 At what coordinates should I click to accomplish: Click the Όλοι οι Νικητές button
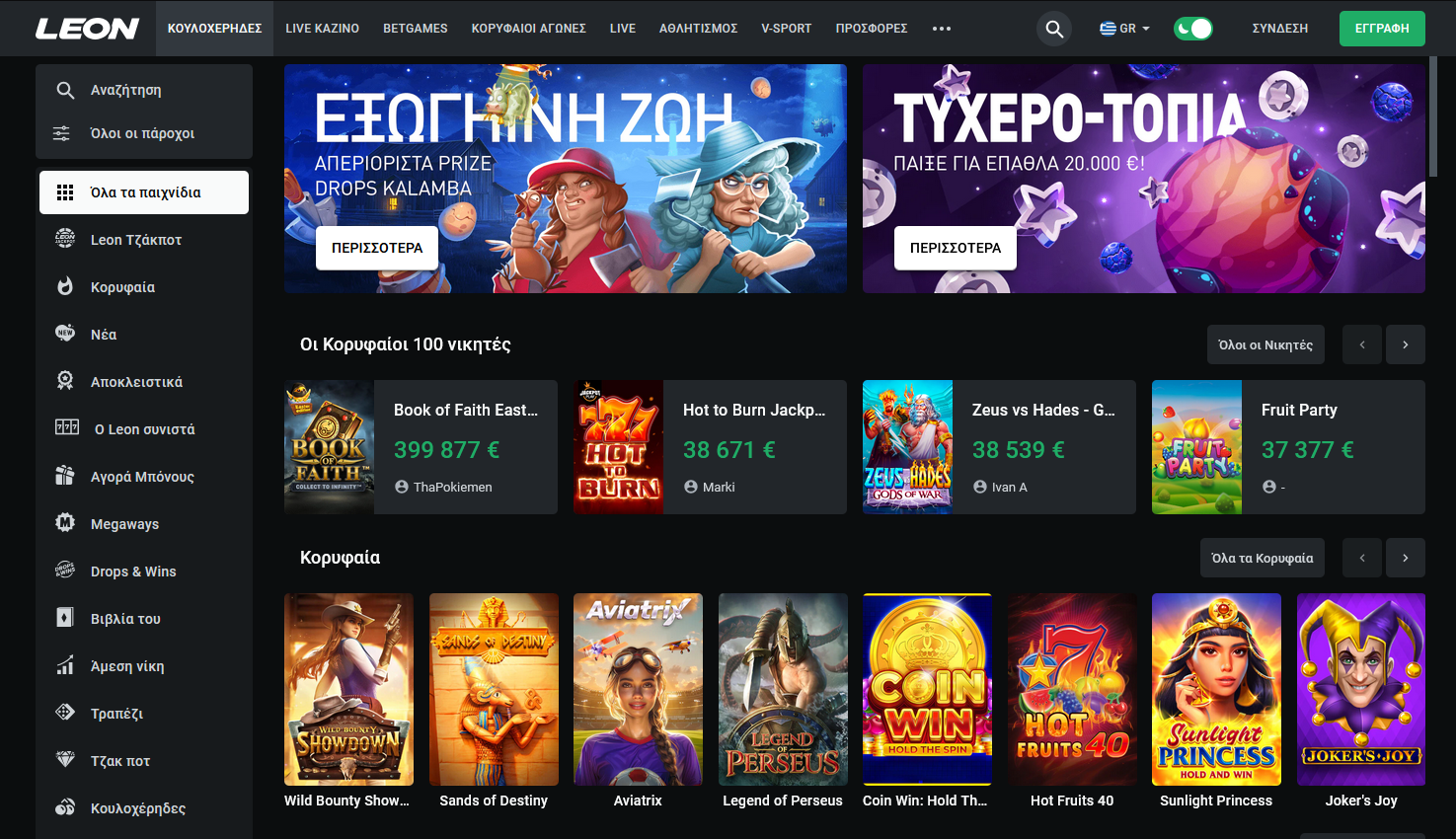click(x=1265, y=344)
